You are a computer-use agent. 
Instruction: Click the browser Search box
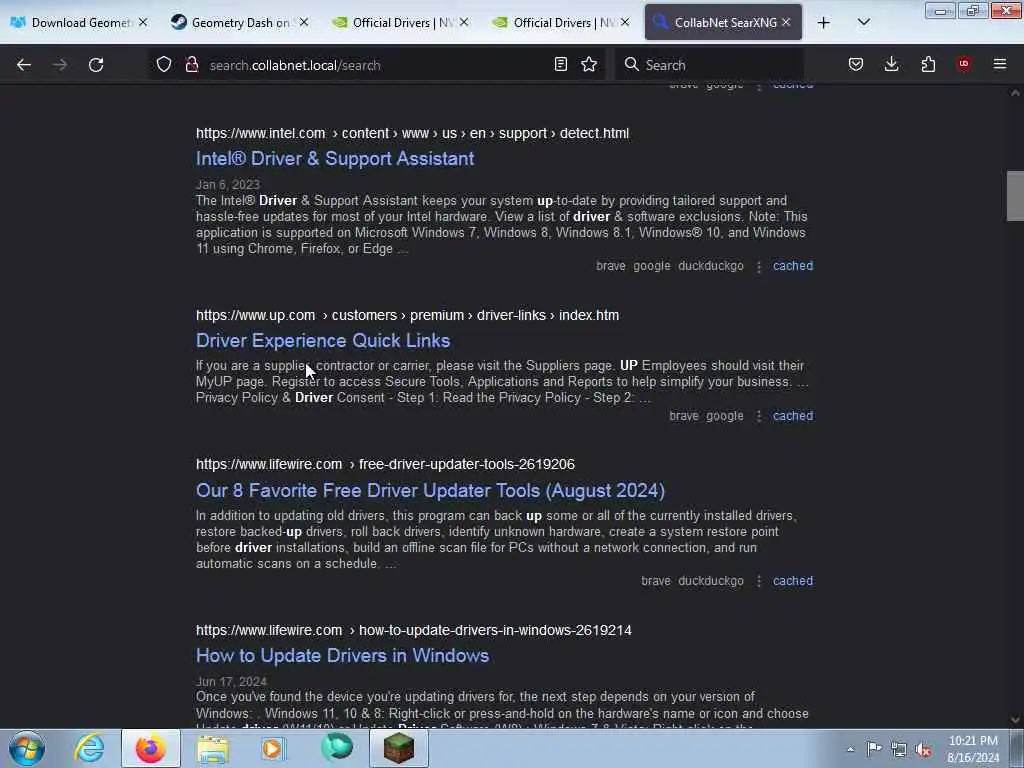click(709, 65)
